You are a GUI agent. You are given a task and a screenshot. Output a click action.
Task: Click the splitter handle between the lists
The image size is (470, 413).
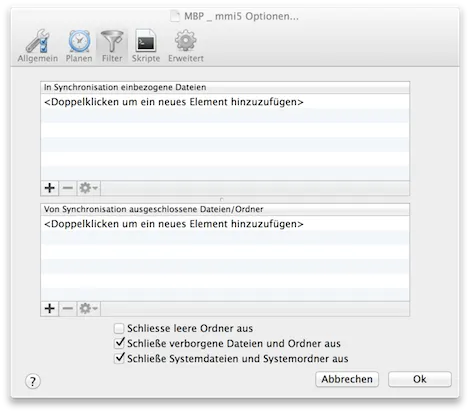[x=222, y=199]
